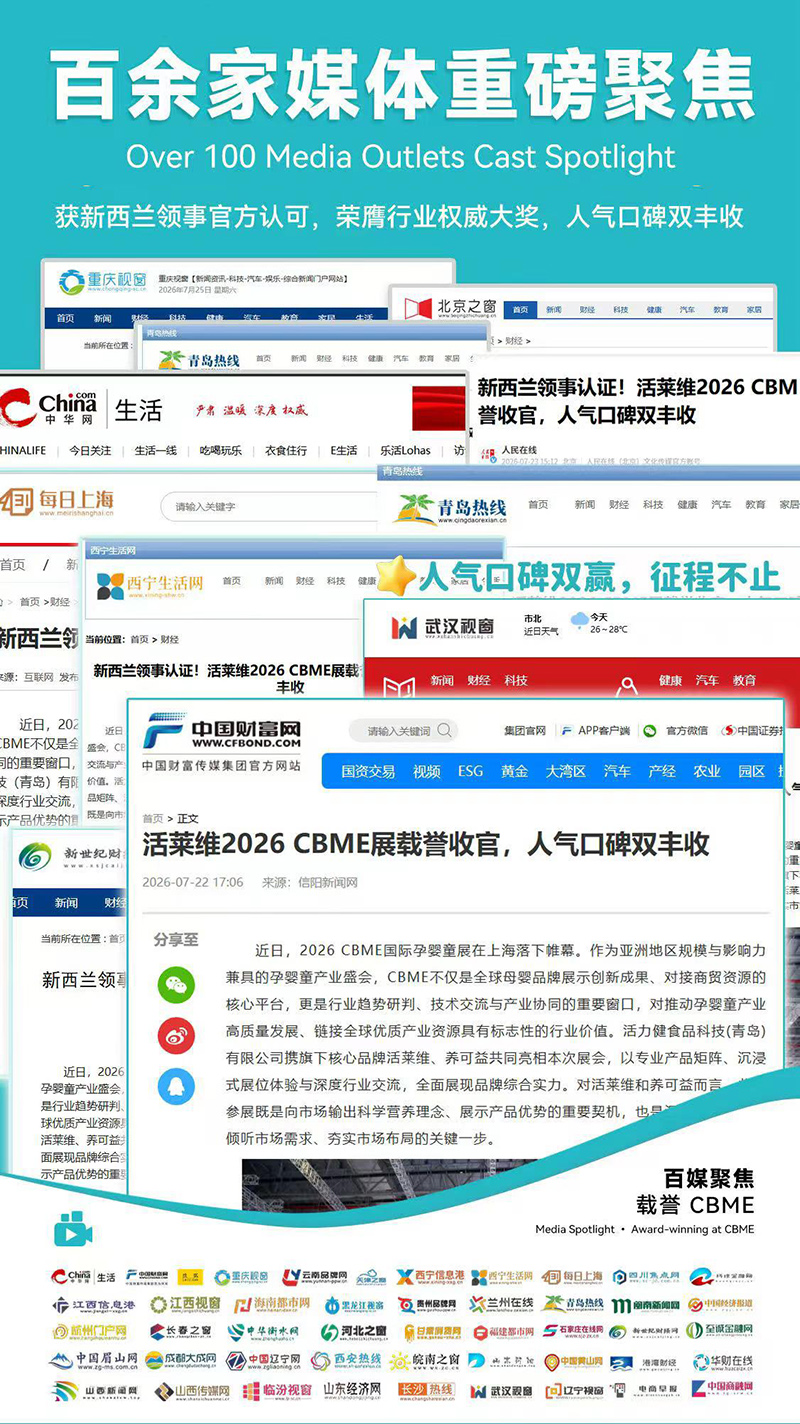Click the 中华衡水网 logo
Screen dimensions: 800x1424
(x=263, y=1332)
